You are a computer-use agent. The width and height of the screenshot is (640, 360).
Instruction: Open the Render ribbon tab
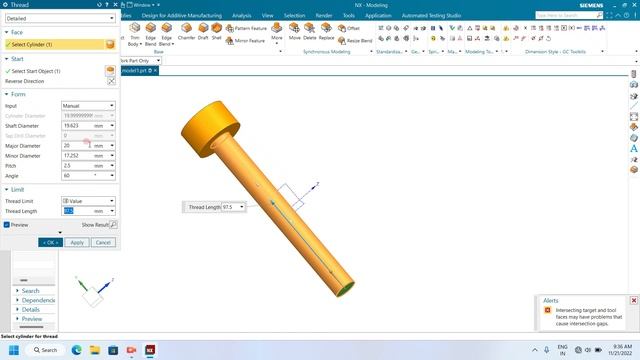click(x=324, y=16)
